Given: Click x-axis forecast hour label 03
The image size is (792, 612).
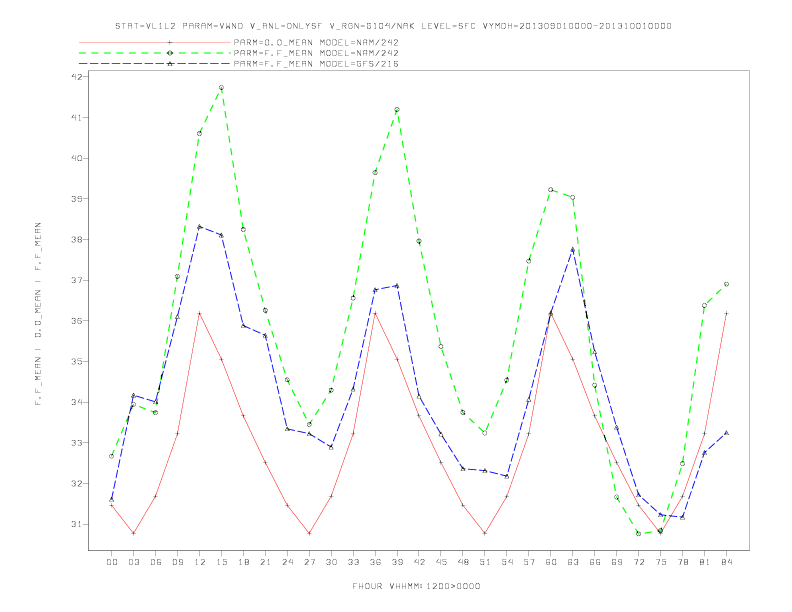Looking at the screenshot, I should [x=133, y=562].
